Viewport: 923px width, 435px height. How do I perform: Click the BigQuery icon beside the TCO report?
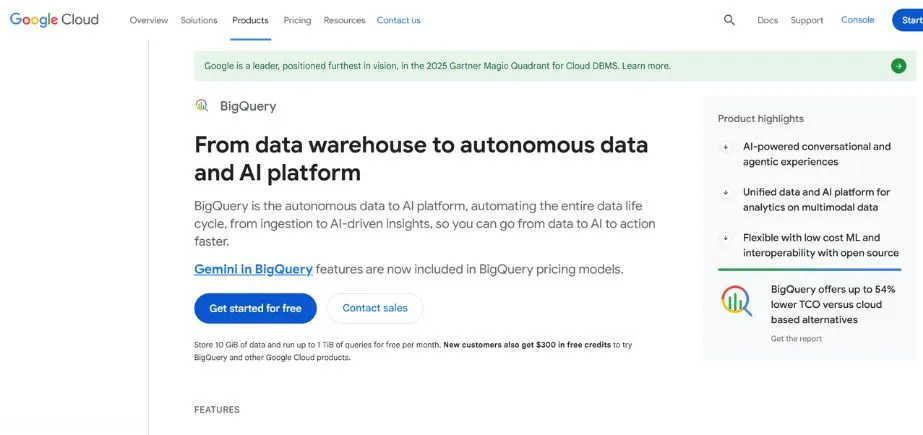tap(737, 301)
